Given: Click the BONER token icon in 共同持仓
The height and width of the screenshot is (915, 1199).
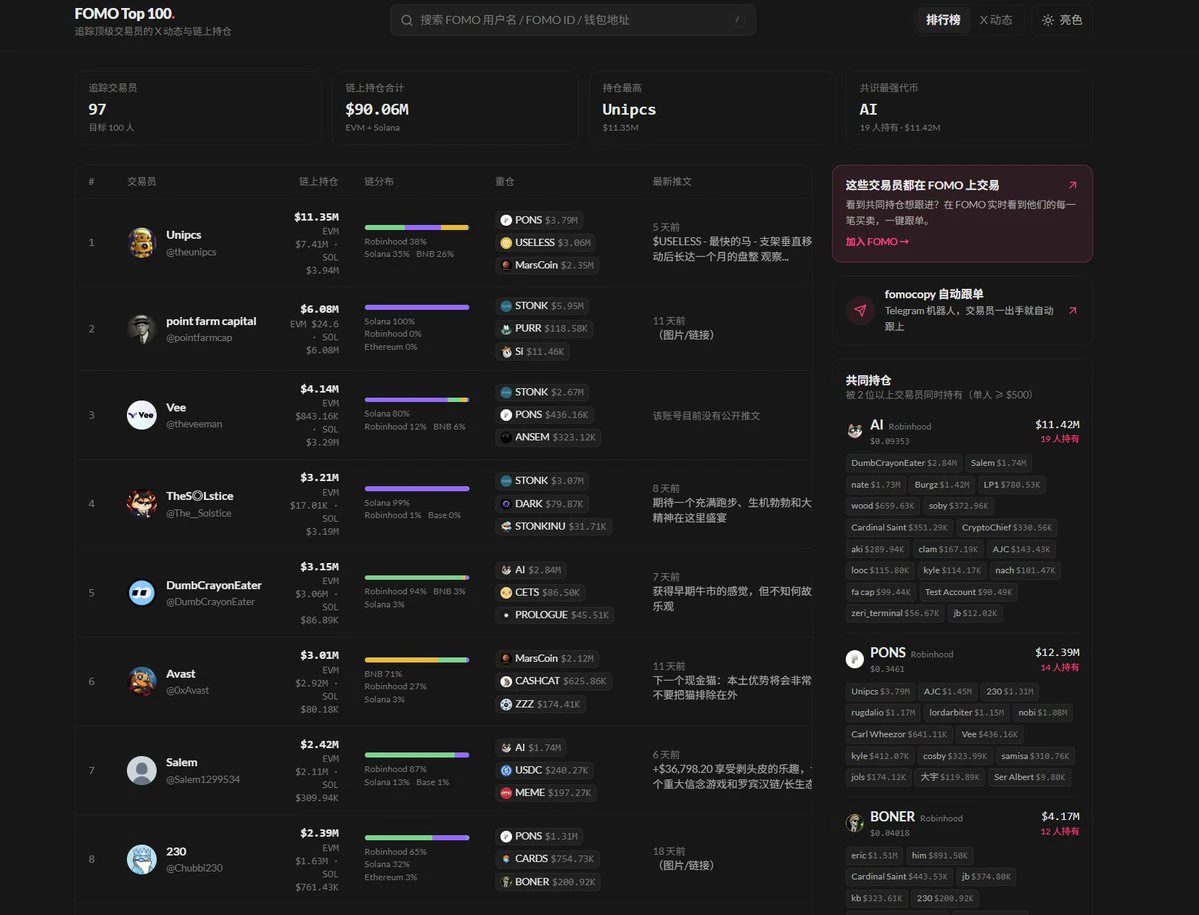Looking at the screenshot, I should (855, 823).
